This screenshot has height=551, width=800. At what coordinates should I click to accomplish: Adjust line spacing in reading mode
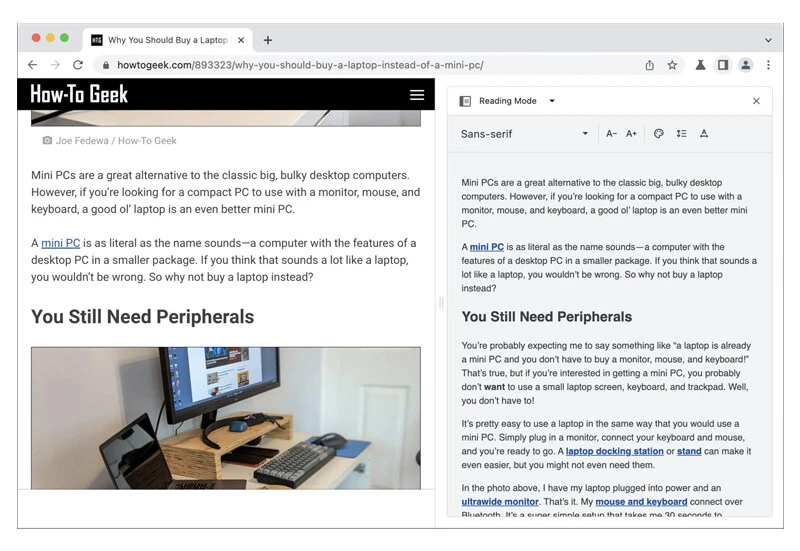click(x=682, y=134)
